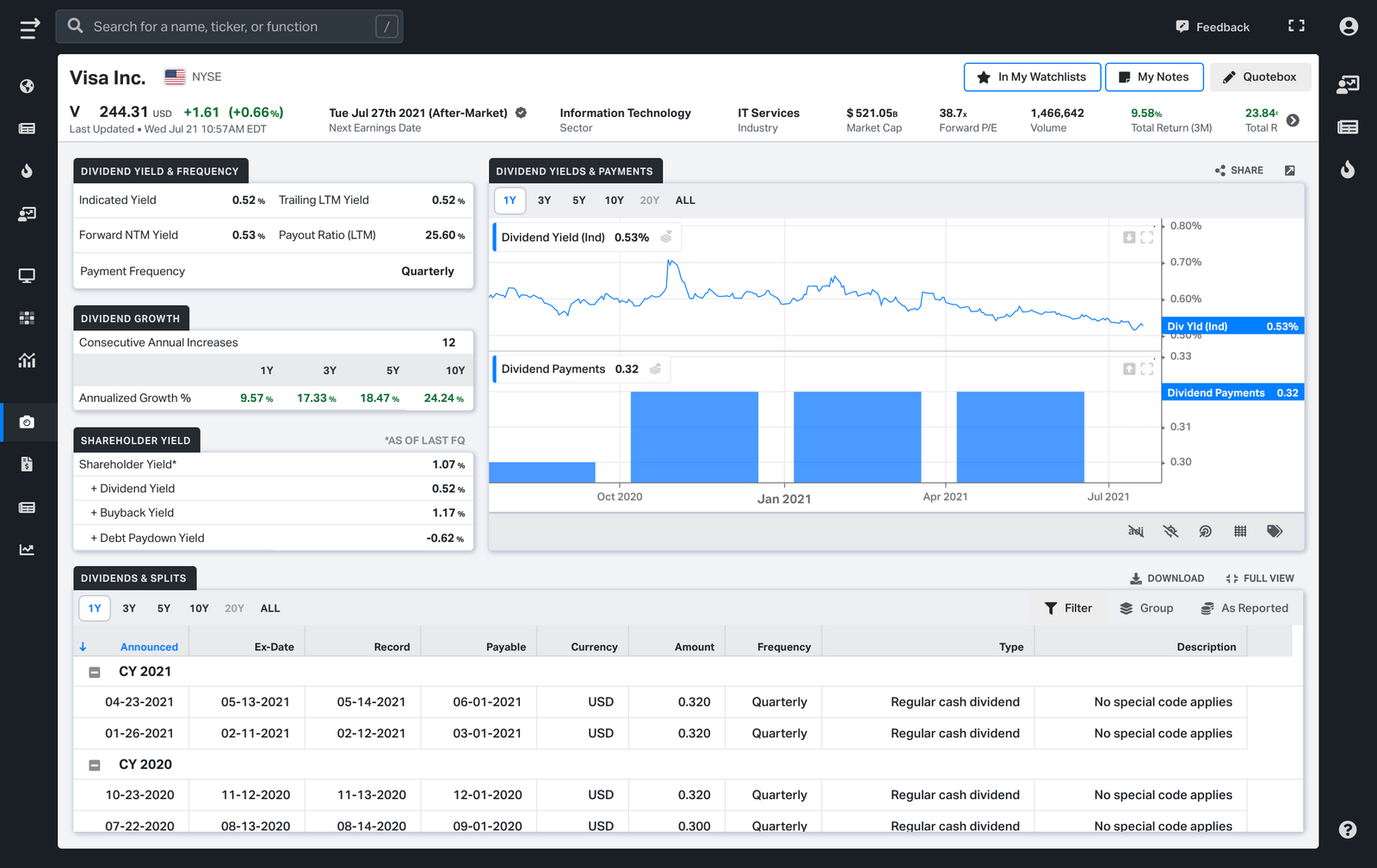This screenshot has width=1377, height=868.
Task: Toggle In My Watchlists star button
Action: click(x=1031, y=77)
